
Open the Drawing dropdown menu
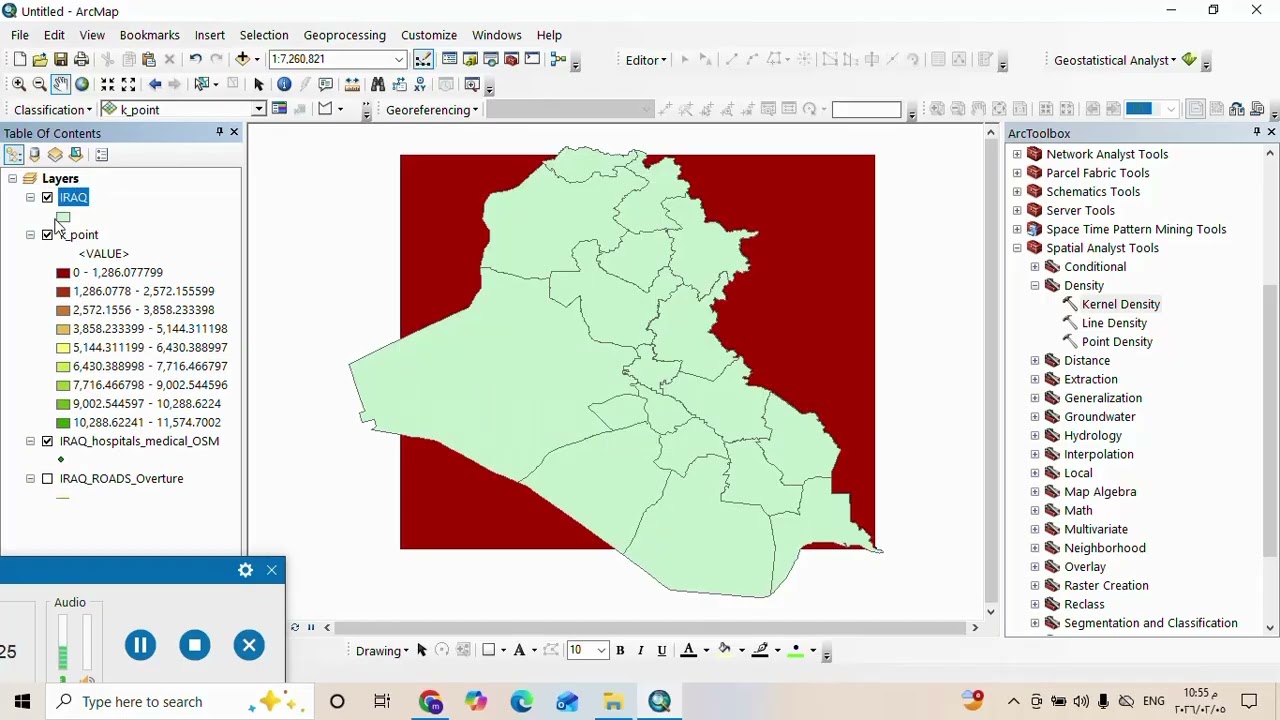click(382, 651)
